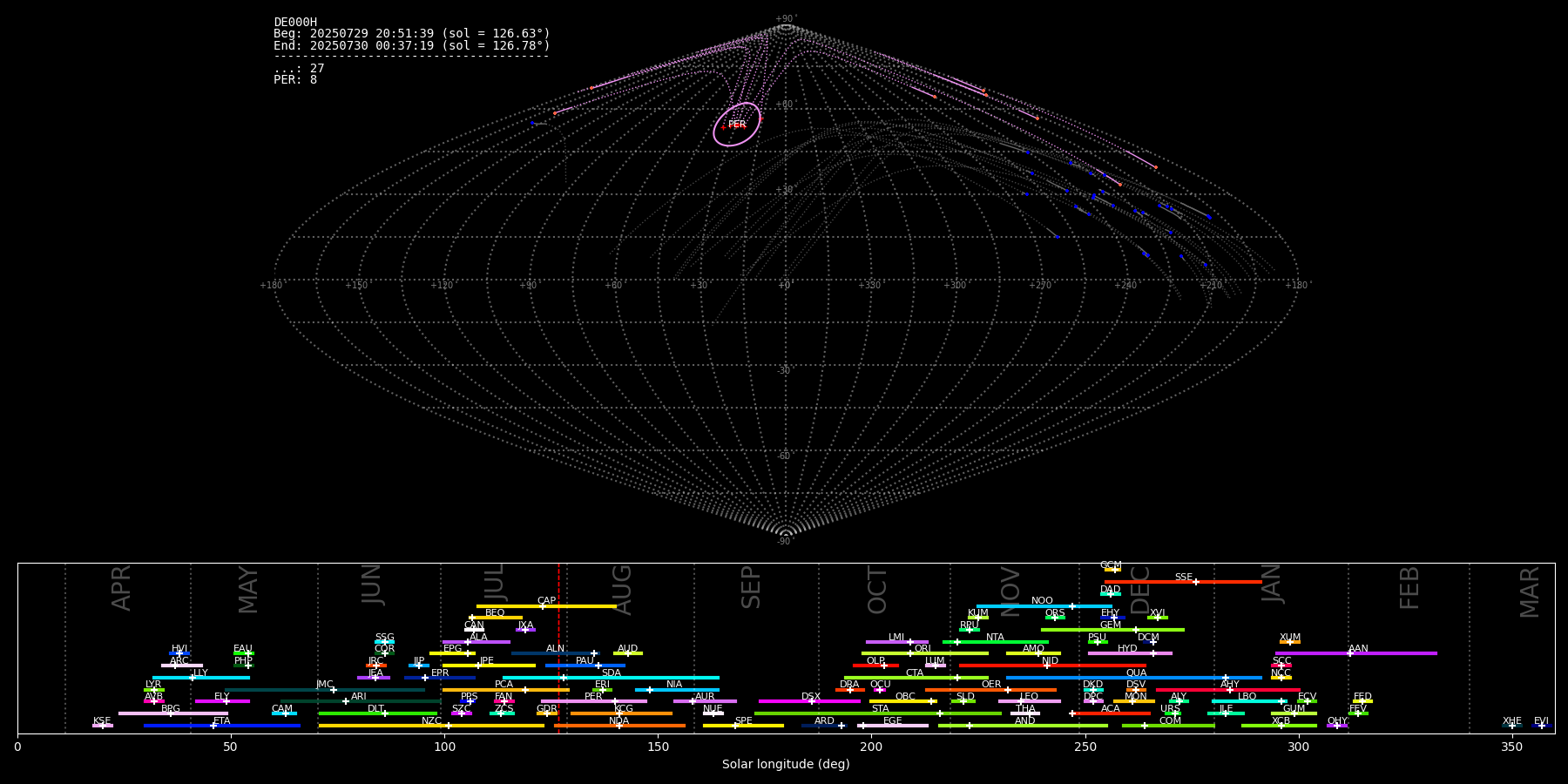This screenshot has width=1568, height=784.
Task: Click the DSX shower label
Action: click(x=811, y=697)
